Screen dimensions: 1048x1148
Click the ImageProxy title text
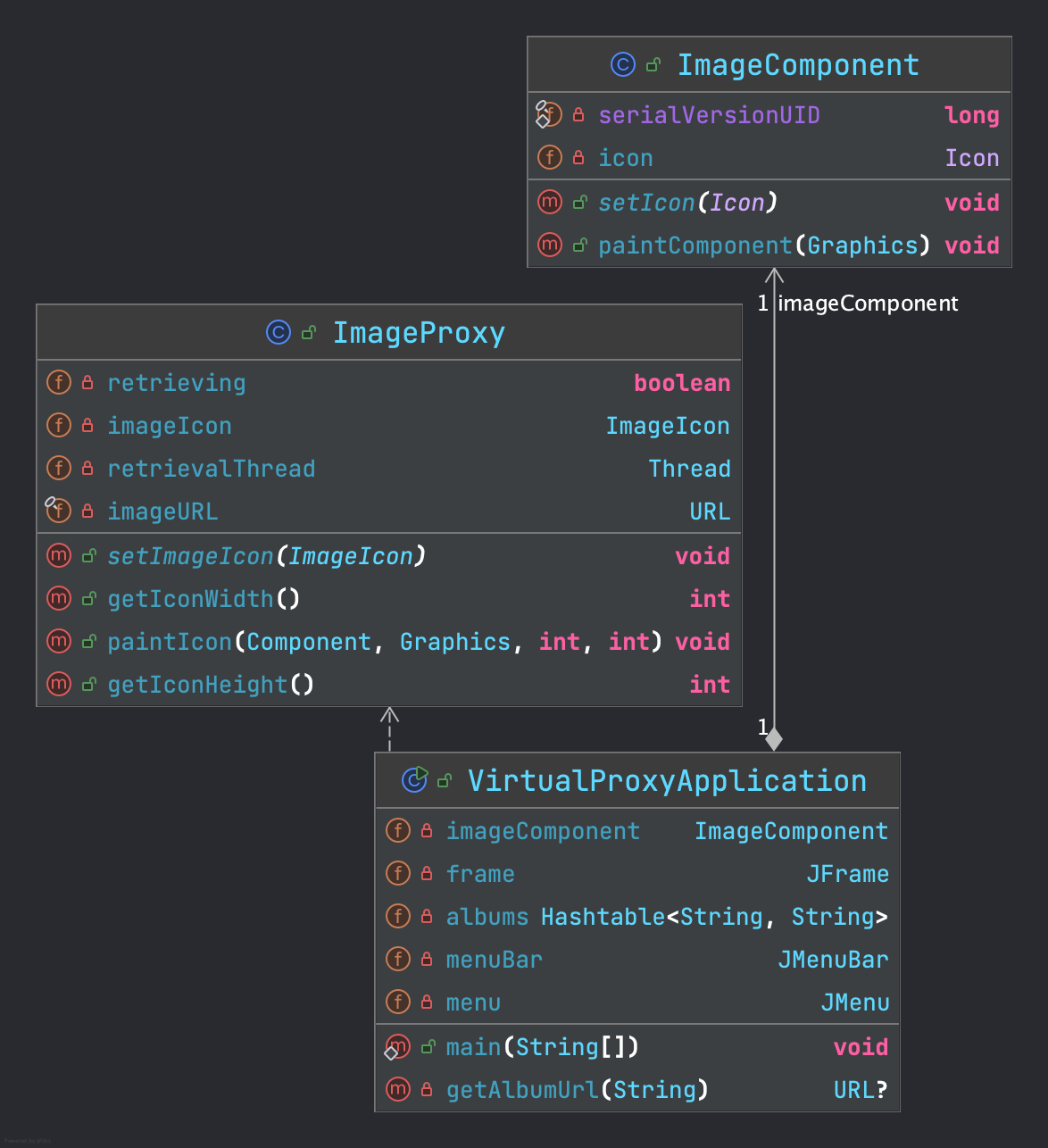click(419, 332)
